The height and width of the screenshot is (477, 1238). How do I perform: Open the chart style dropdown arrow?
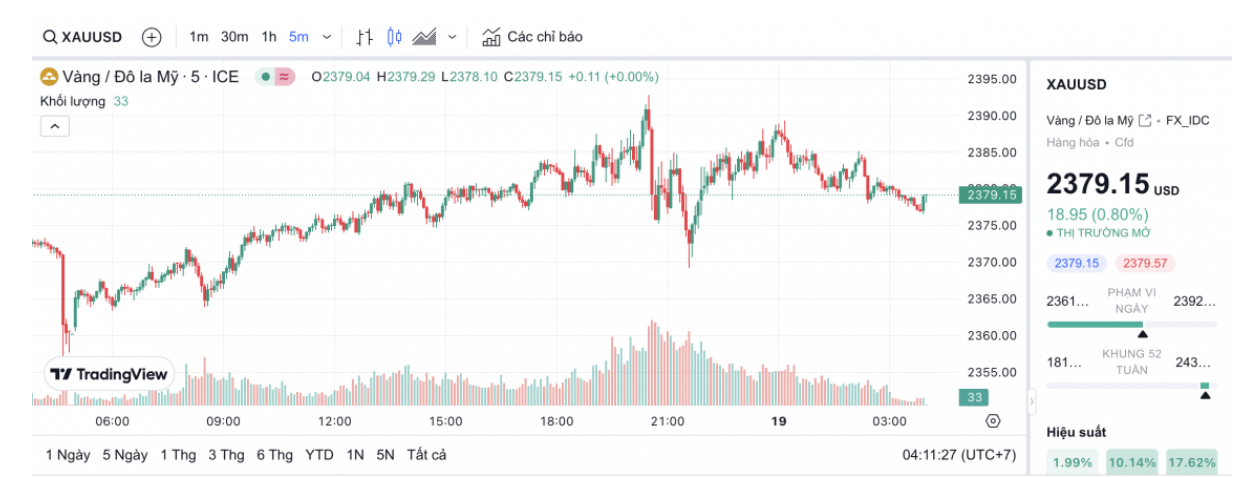point(452,37)
